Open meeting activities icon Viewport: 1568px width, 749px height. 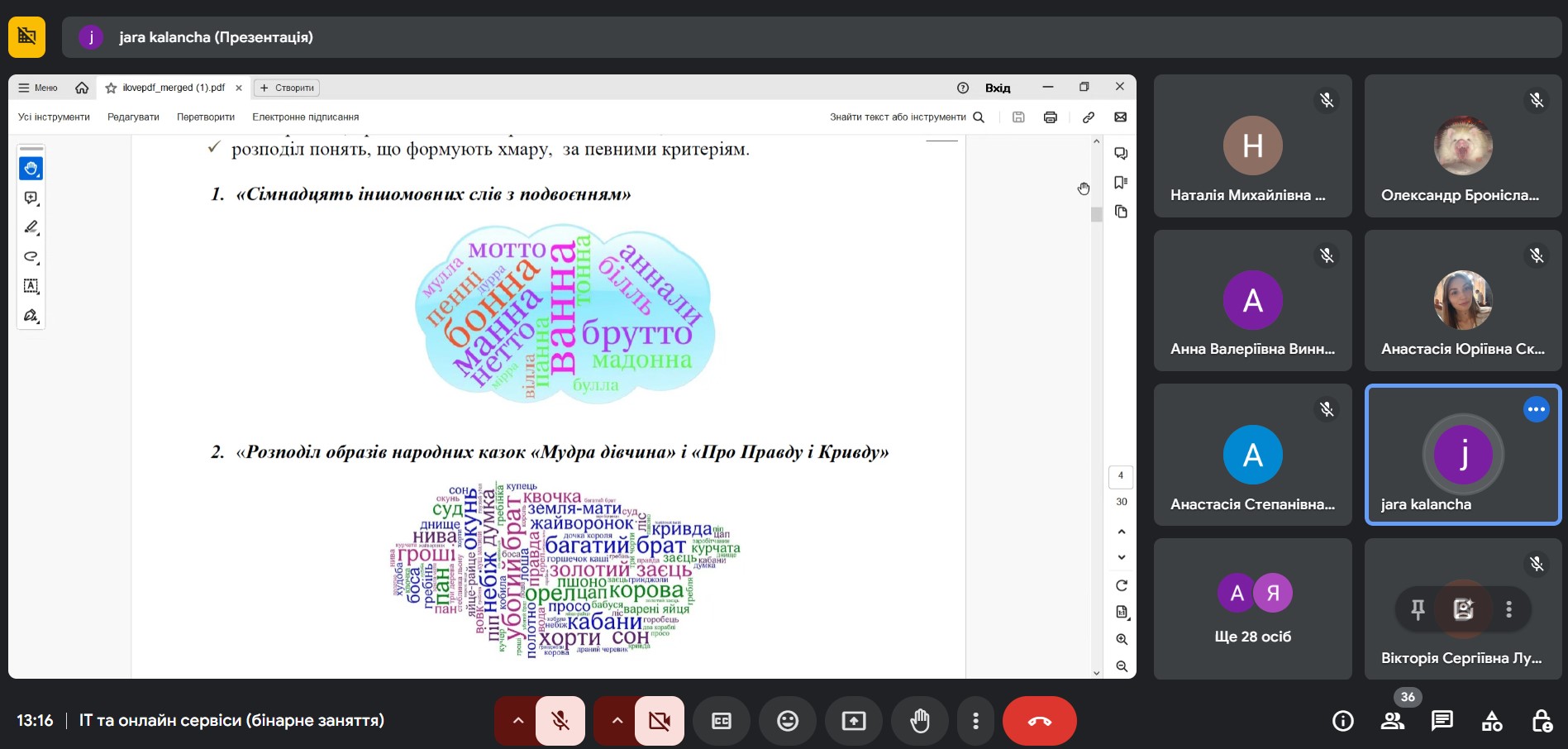point(1492,721)
